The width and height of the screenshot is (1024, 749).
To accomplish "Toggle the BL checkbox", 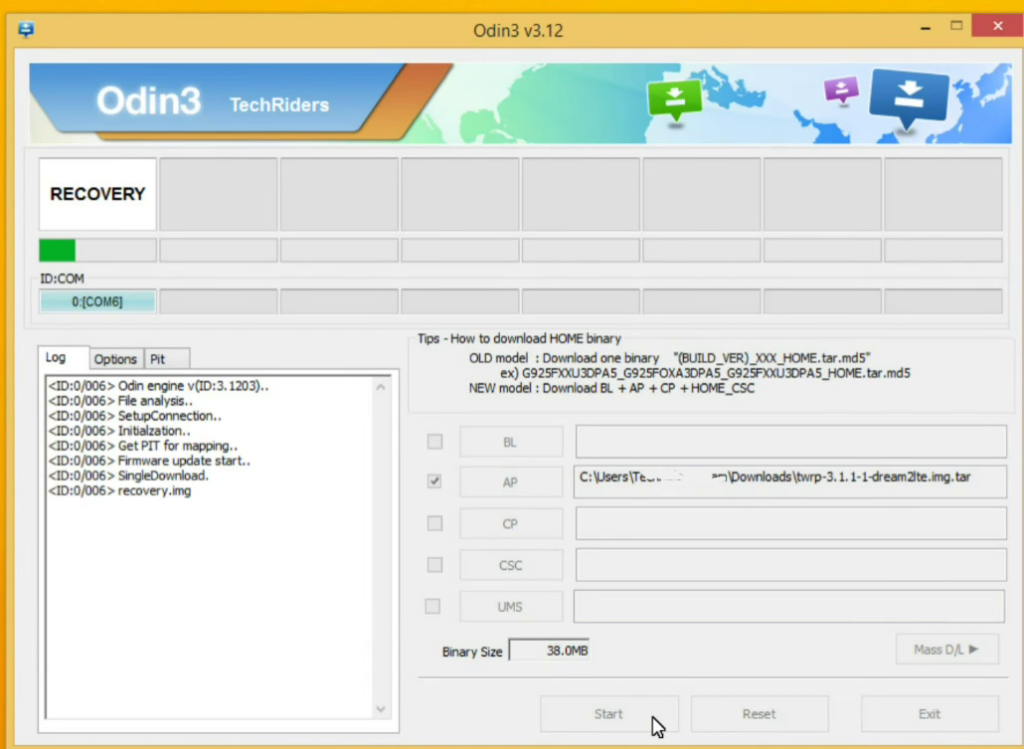I will (x=434, y=442).
